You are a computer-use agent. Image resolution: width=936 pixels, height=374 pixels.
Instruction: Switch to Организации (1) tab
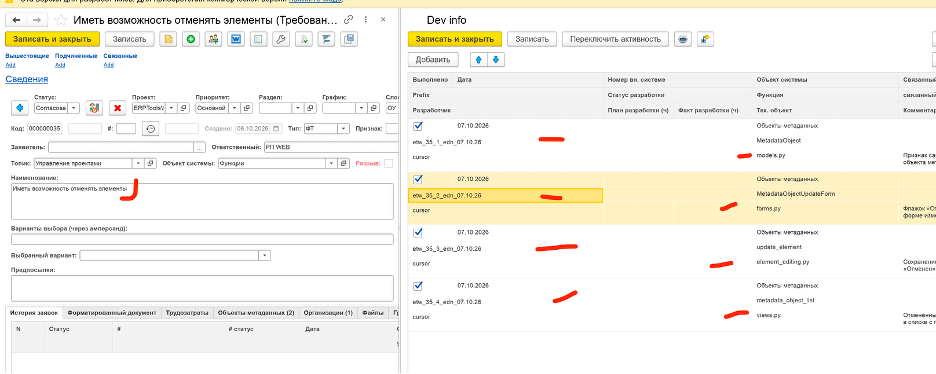pyautogui.click(x=328, y=313)
